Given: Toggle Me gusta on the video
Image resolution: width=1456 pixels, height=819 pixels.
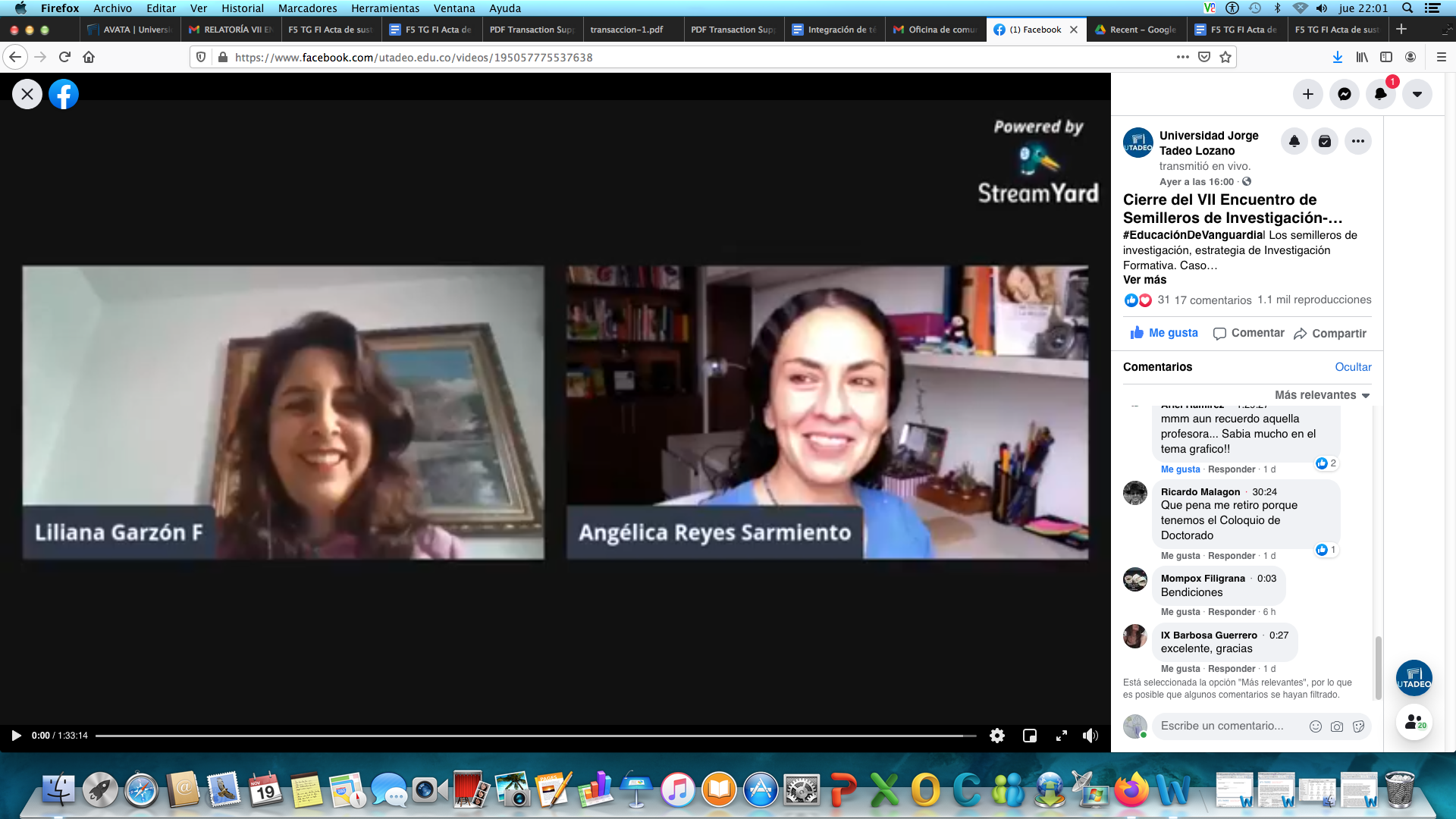Looking at the screenshot, I should 1164,333.
